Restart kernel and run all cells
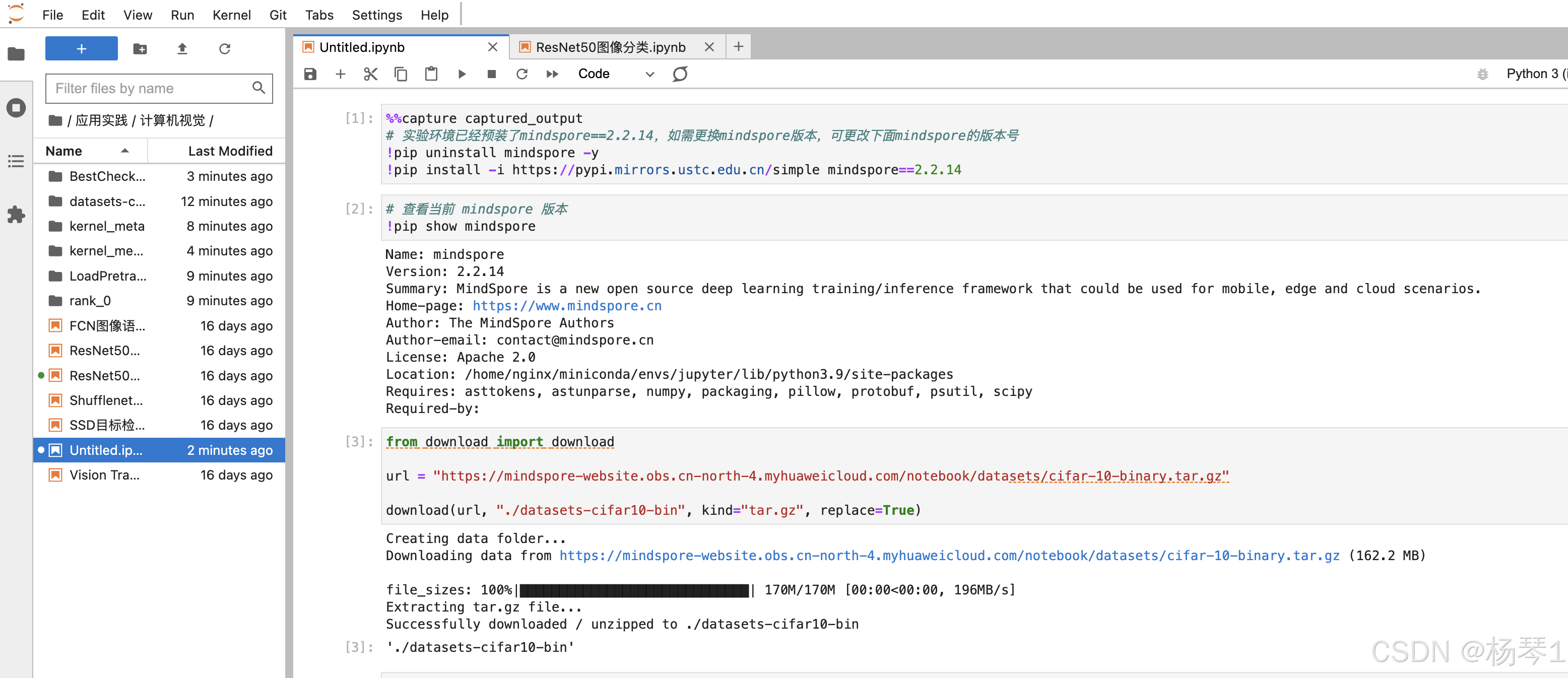Image resolution: width=1568 pixels, height=678 pixels. 552,74
